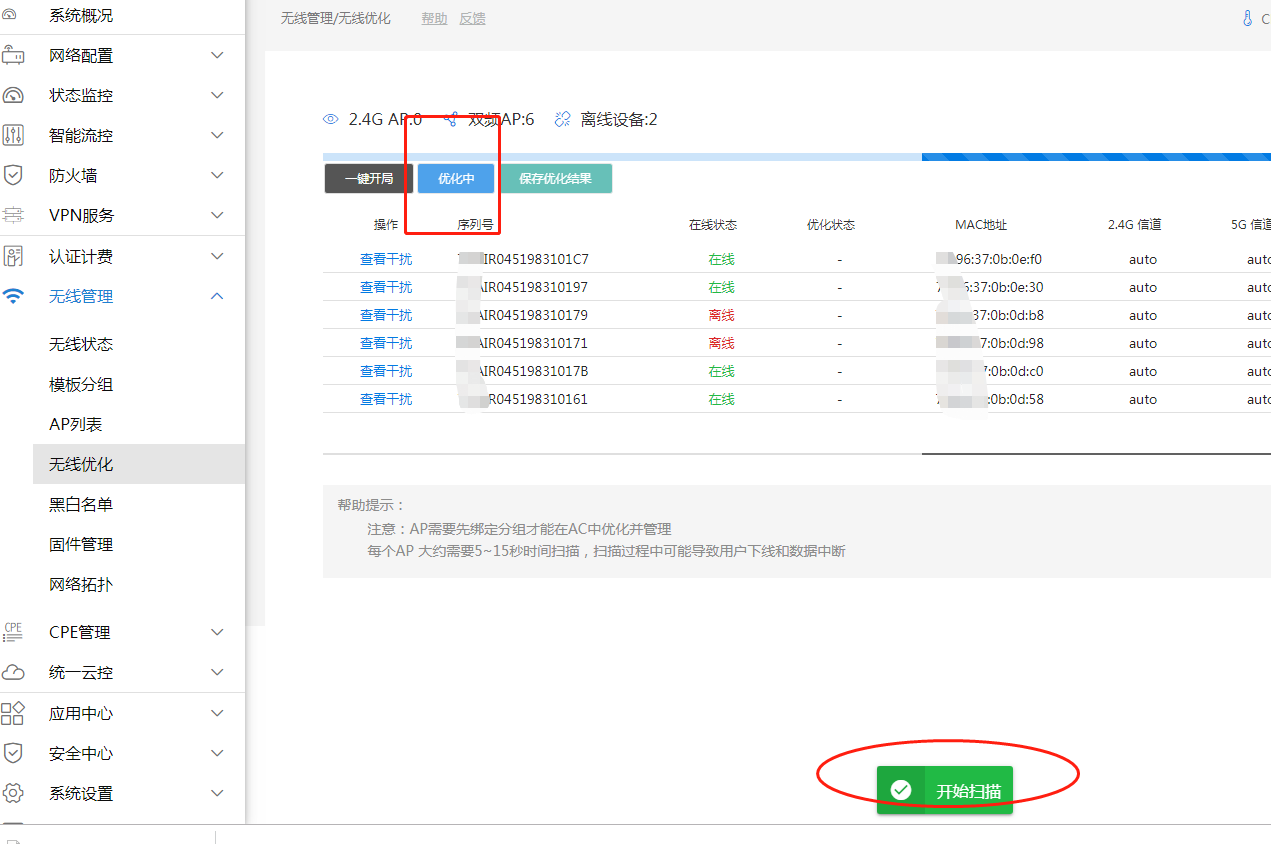Click the status monitoring gauge icon
1271x844 pixels.
click(x=13, y=95)
